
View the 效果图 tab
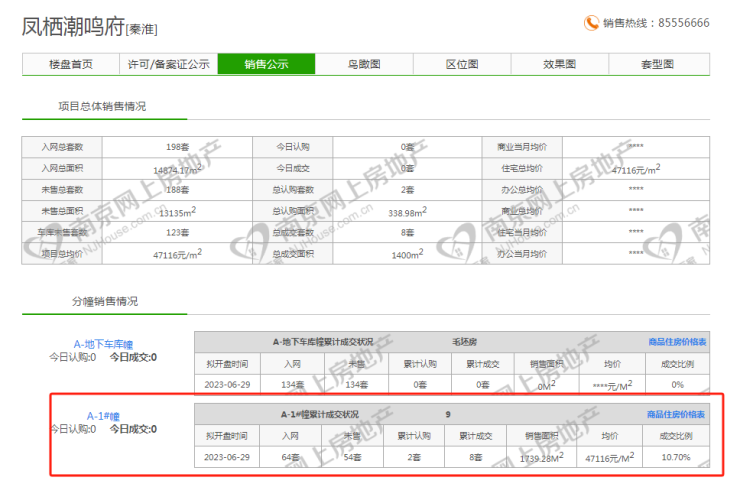(x=559, y=64)
